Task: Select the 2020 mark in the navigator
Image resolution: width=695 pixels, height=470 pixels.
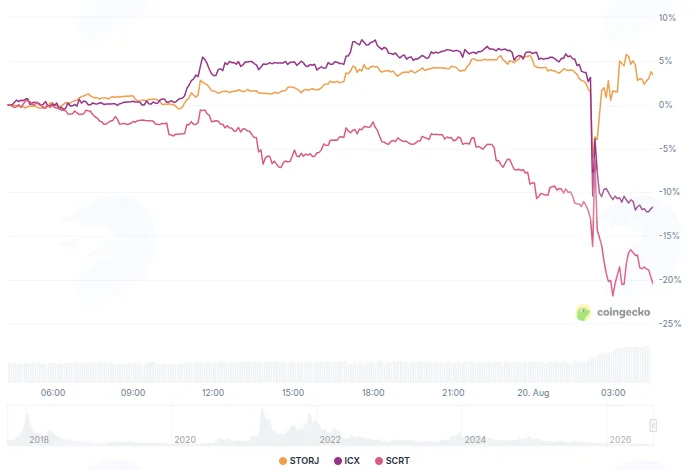Action: [x=184, y=439]
